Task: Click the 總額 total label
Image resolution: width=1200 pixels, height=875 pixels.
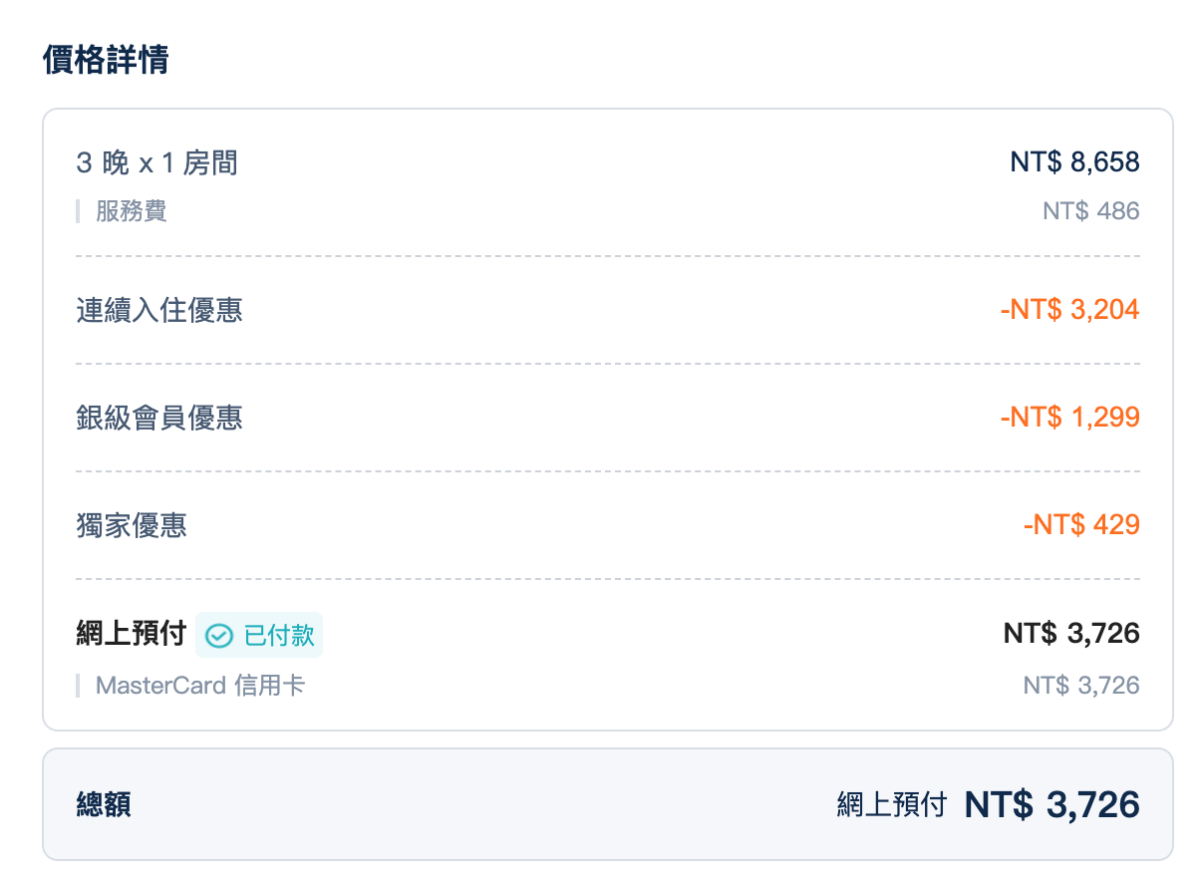Action: click(x=103, y=805)
